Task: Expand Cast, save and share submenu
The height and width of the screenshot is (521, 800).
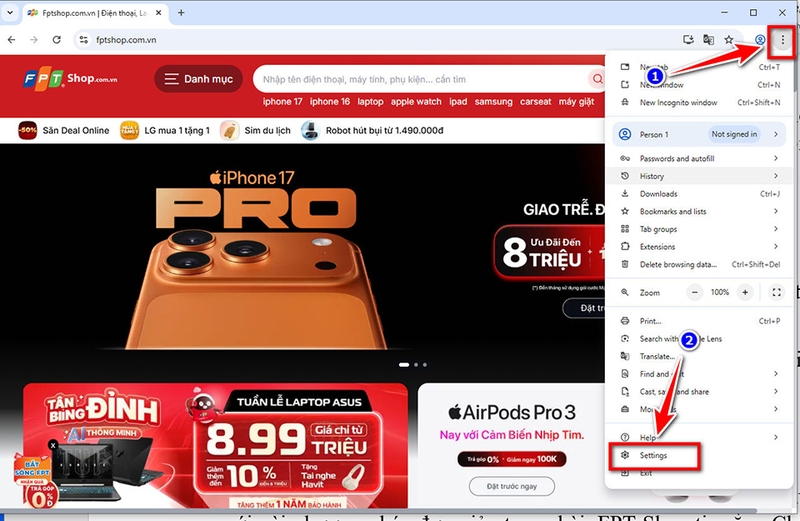Action: (x=700, y=391)
